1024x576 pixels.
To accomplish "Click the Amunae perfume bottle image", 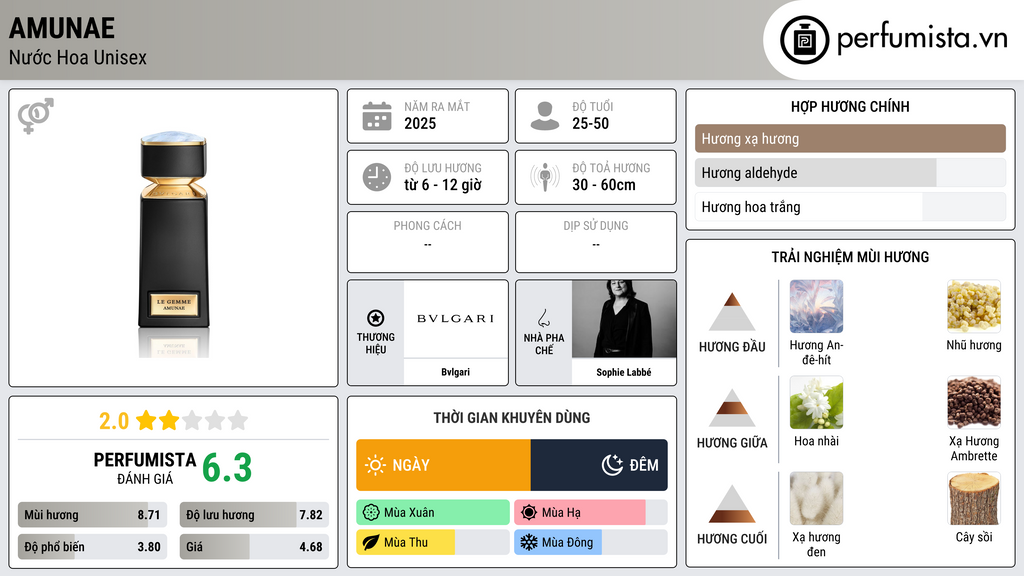I will [x=174, y=242].
